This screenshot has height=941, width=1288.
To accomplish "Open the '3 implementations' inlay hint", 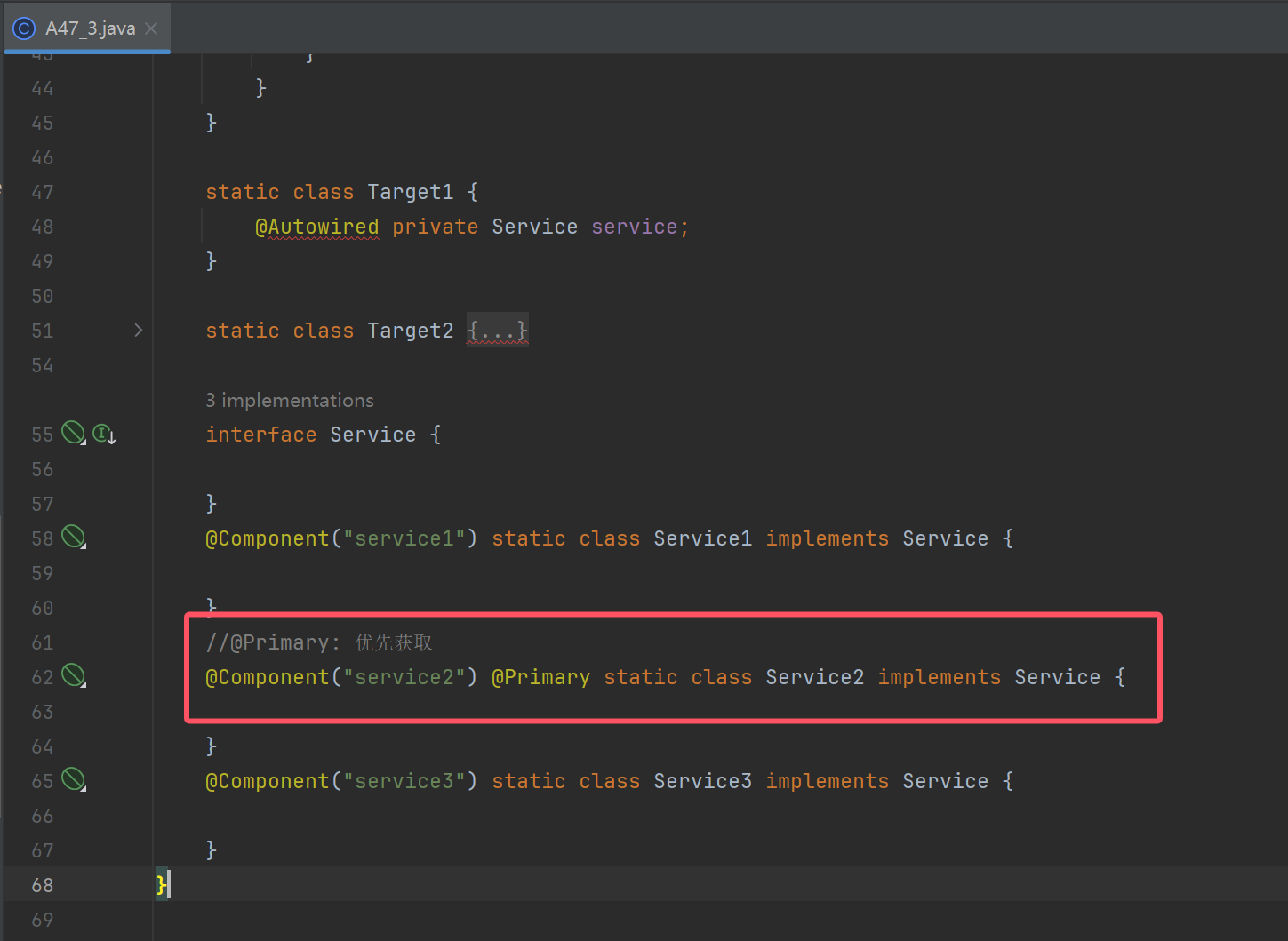I will point(290,400).
